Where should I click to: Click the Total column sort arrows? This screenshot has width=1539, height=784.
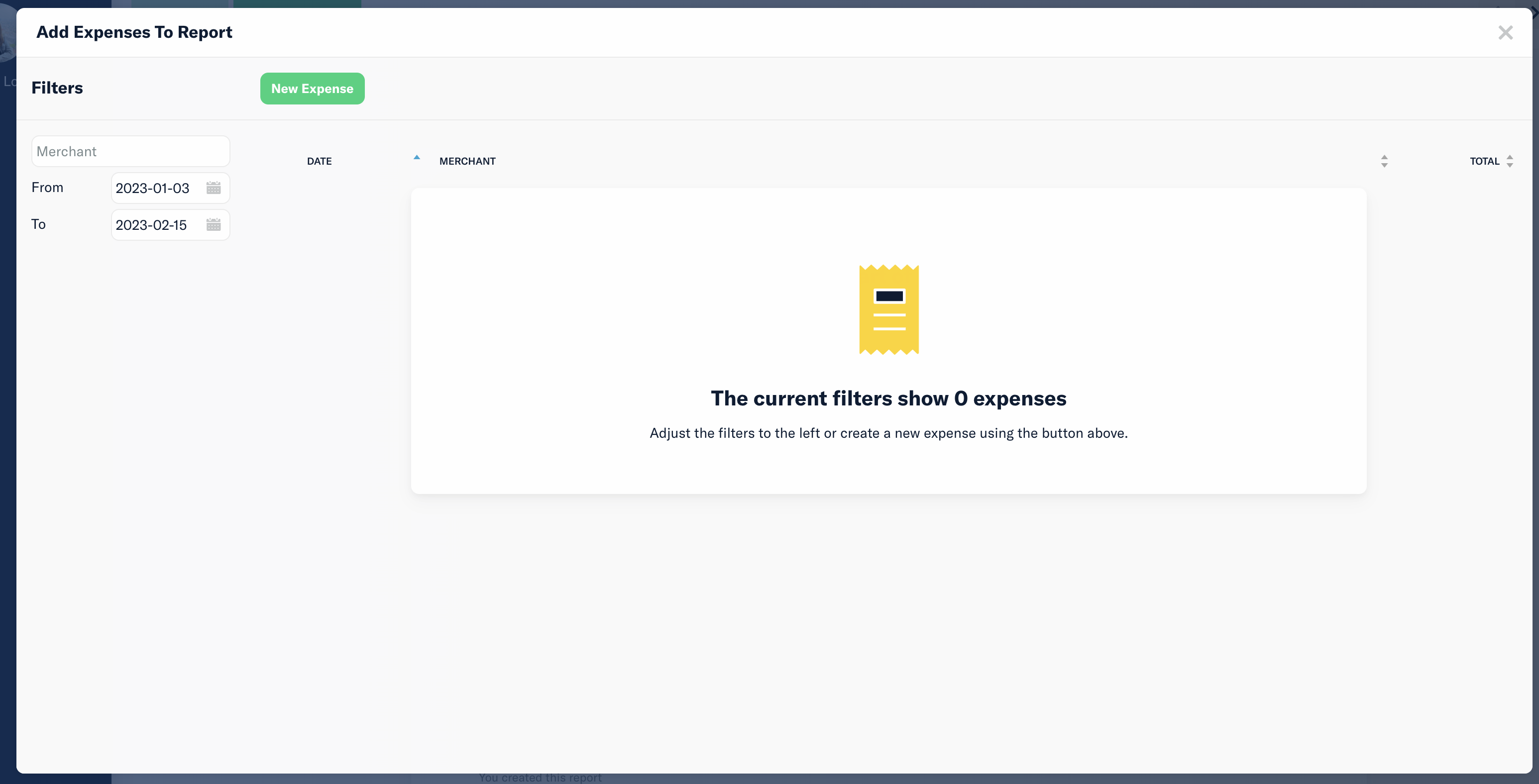pyautogui.click(x=1510, y=161)
